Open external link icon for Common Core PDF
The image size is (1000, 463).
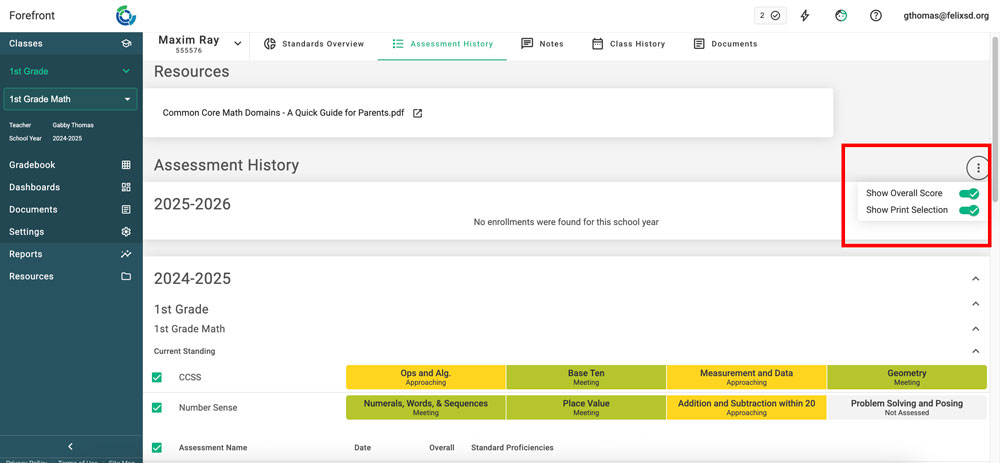point(418,113)
